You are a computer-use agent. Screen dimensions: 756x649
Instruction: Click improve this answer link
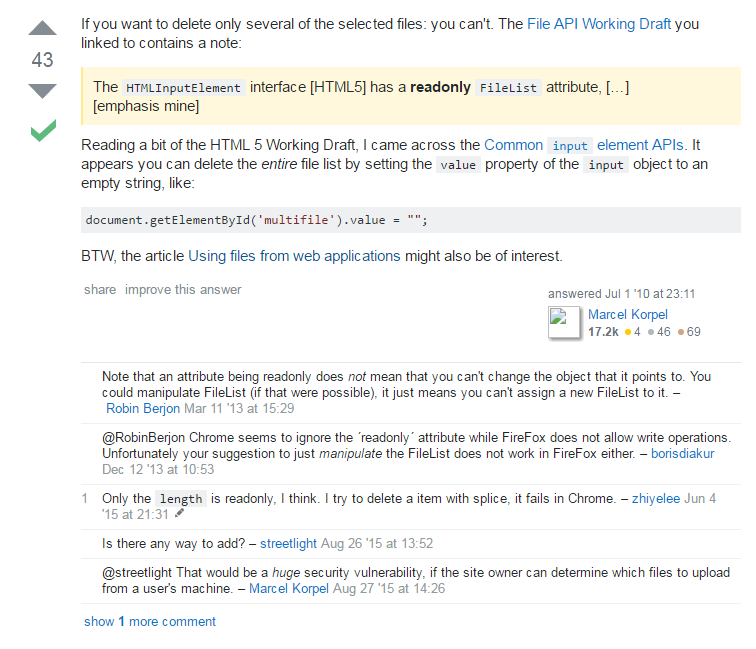coord(183,290)
